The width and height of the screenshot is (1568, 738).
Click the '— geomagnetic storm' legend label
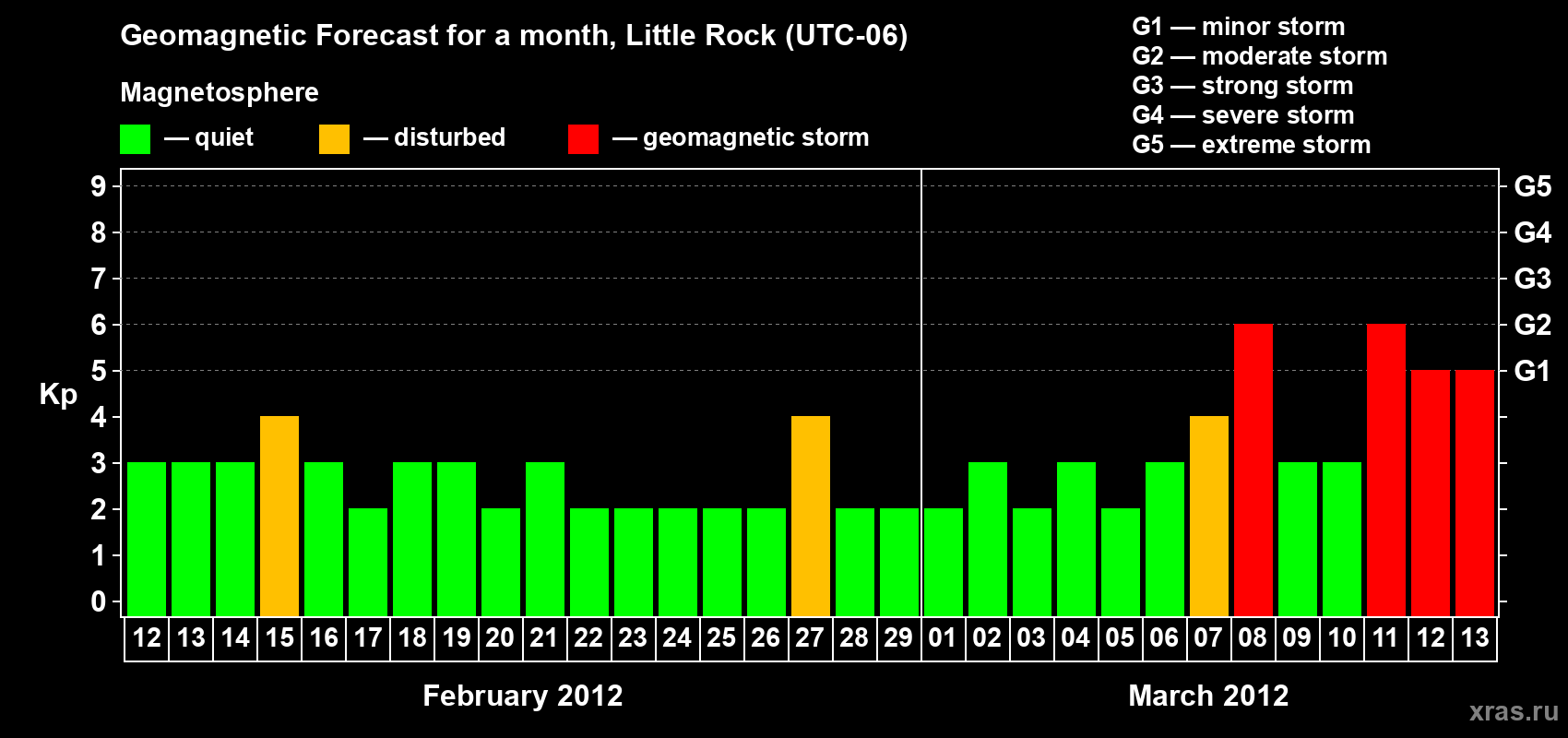[x=741, y=138]
